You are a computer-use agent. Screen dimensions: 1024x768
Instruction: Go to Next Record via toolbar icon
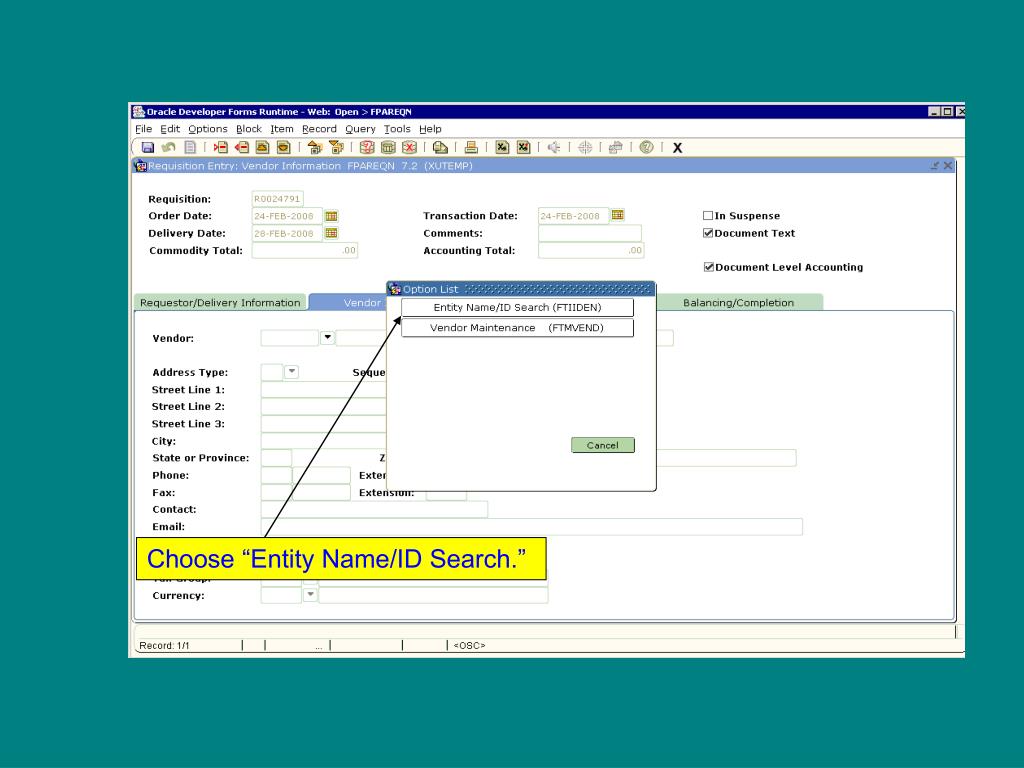pos(283,148)
